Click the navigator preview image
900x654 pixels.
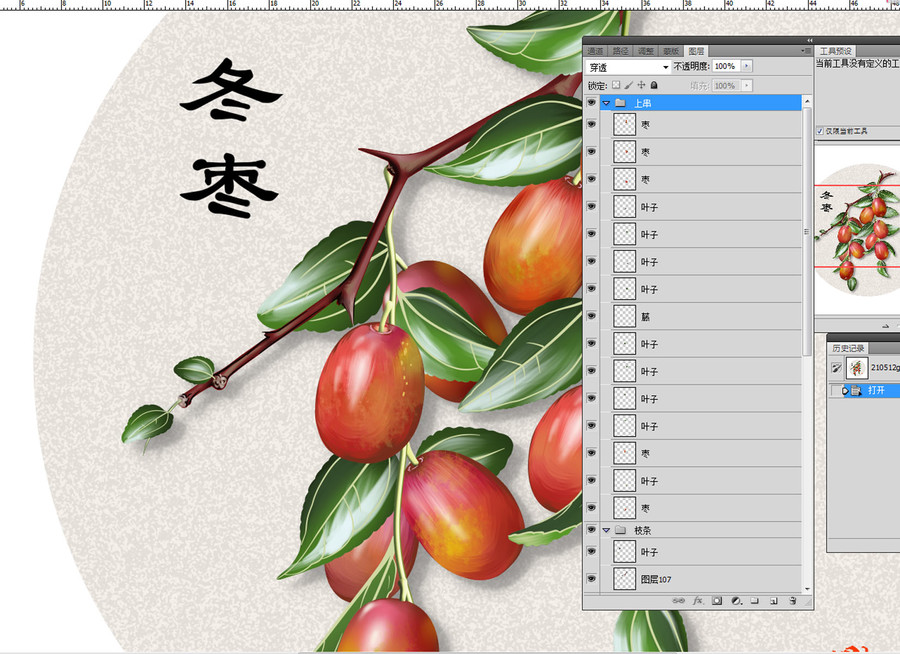tap(857, 230)
